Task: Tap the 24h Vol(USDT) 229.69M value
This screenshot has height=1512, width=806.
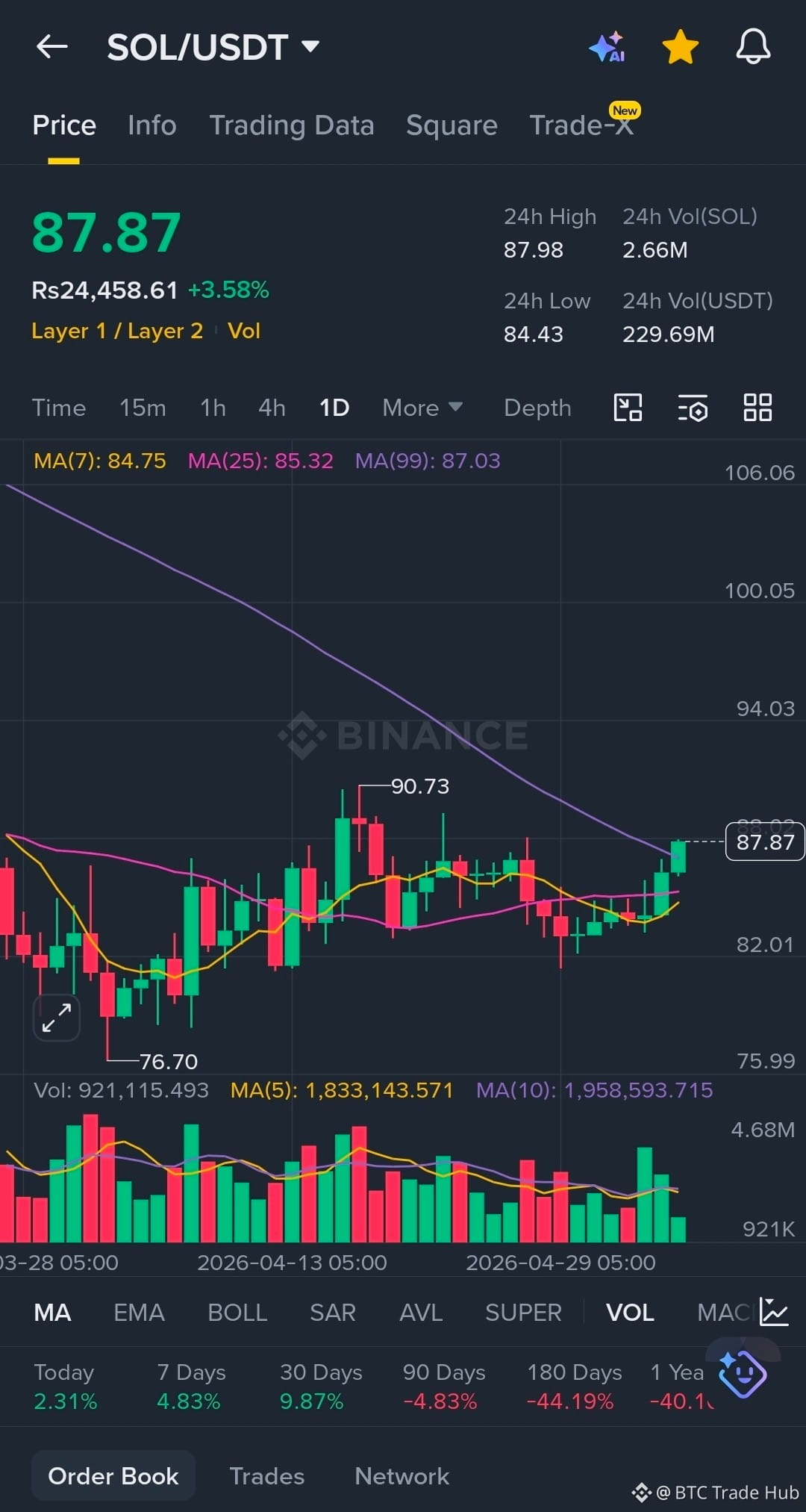Action: tap(669, 335)
